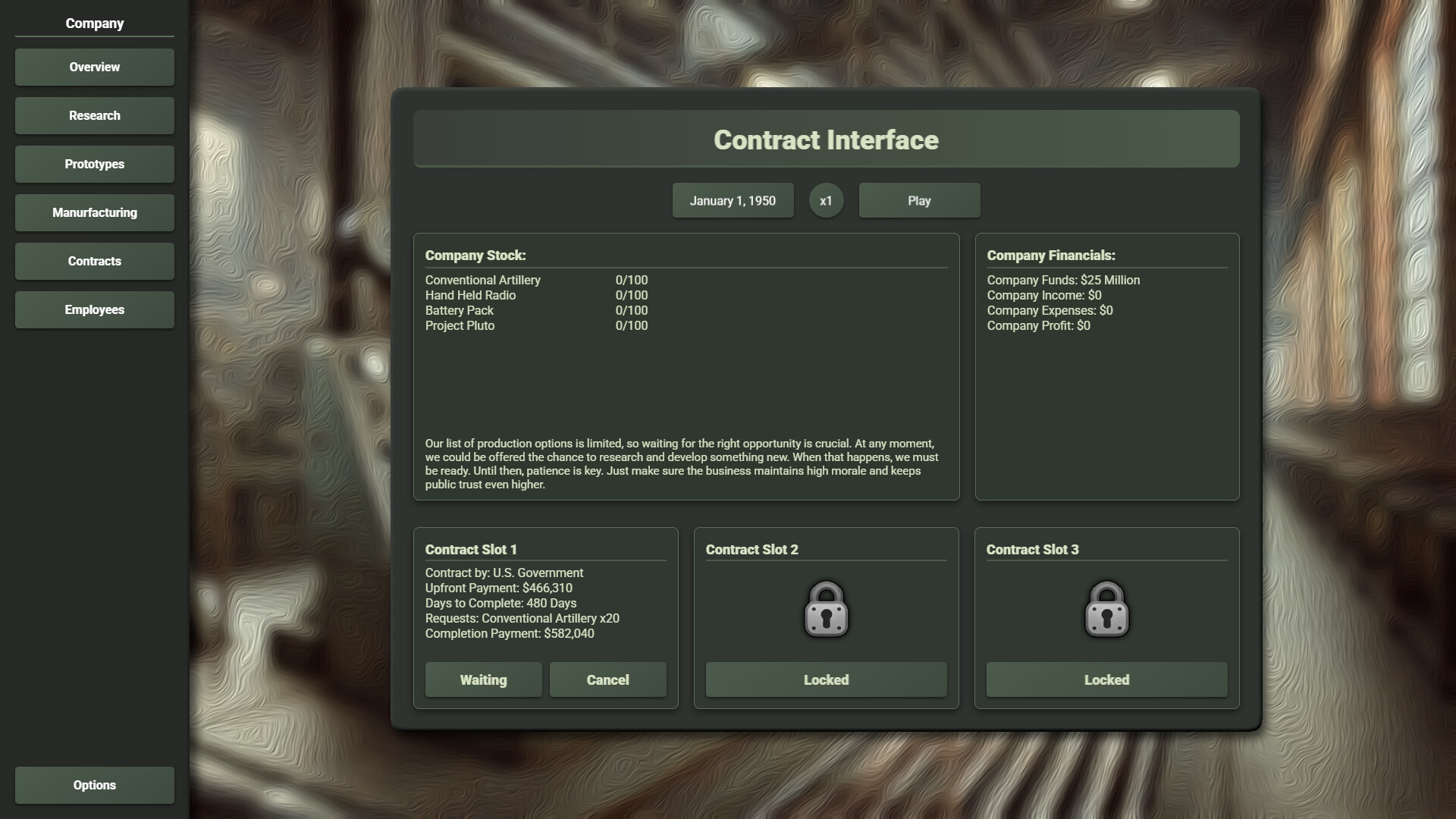The width and height of the screenshot is (1456, 819).
Task: Click Play to toggle time progression
Action: click(918, 200)
